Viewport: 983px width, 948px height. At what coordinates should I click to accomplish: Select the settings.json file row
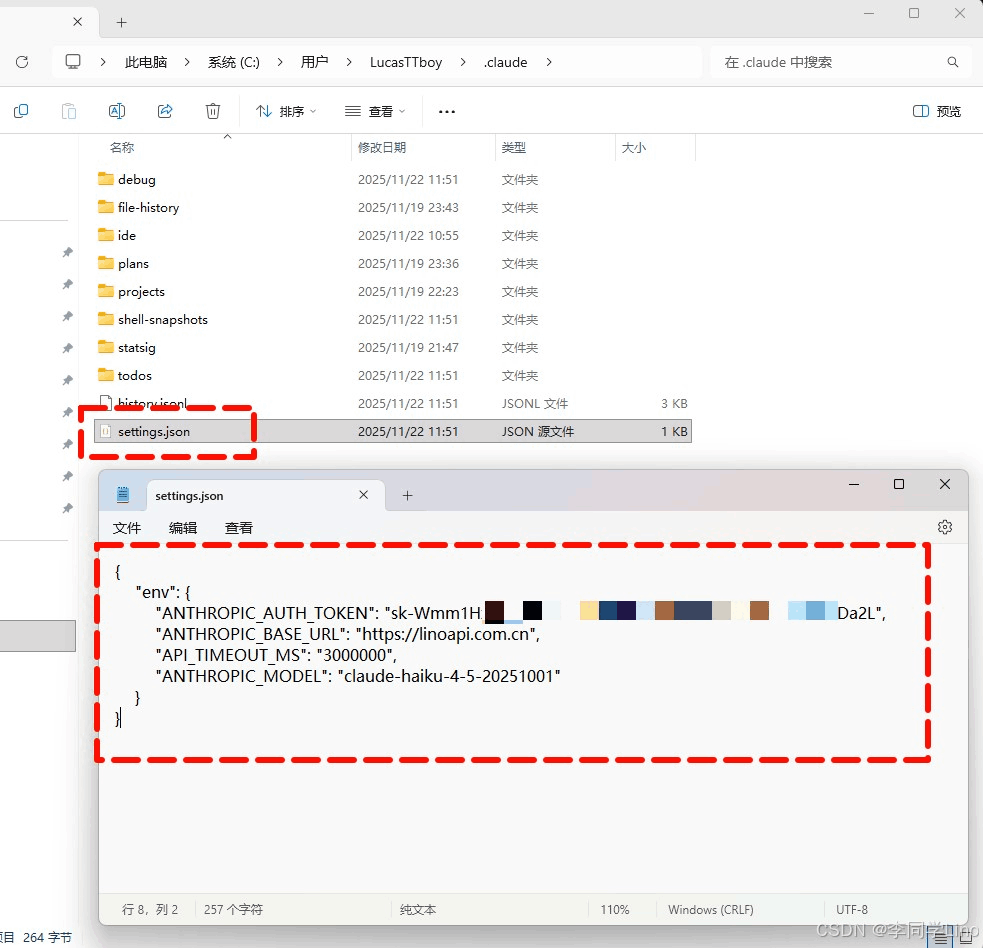pos(392,431)
